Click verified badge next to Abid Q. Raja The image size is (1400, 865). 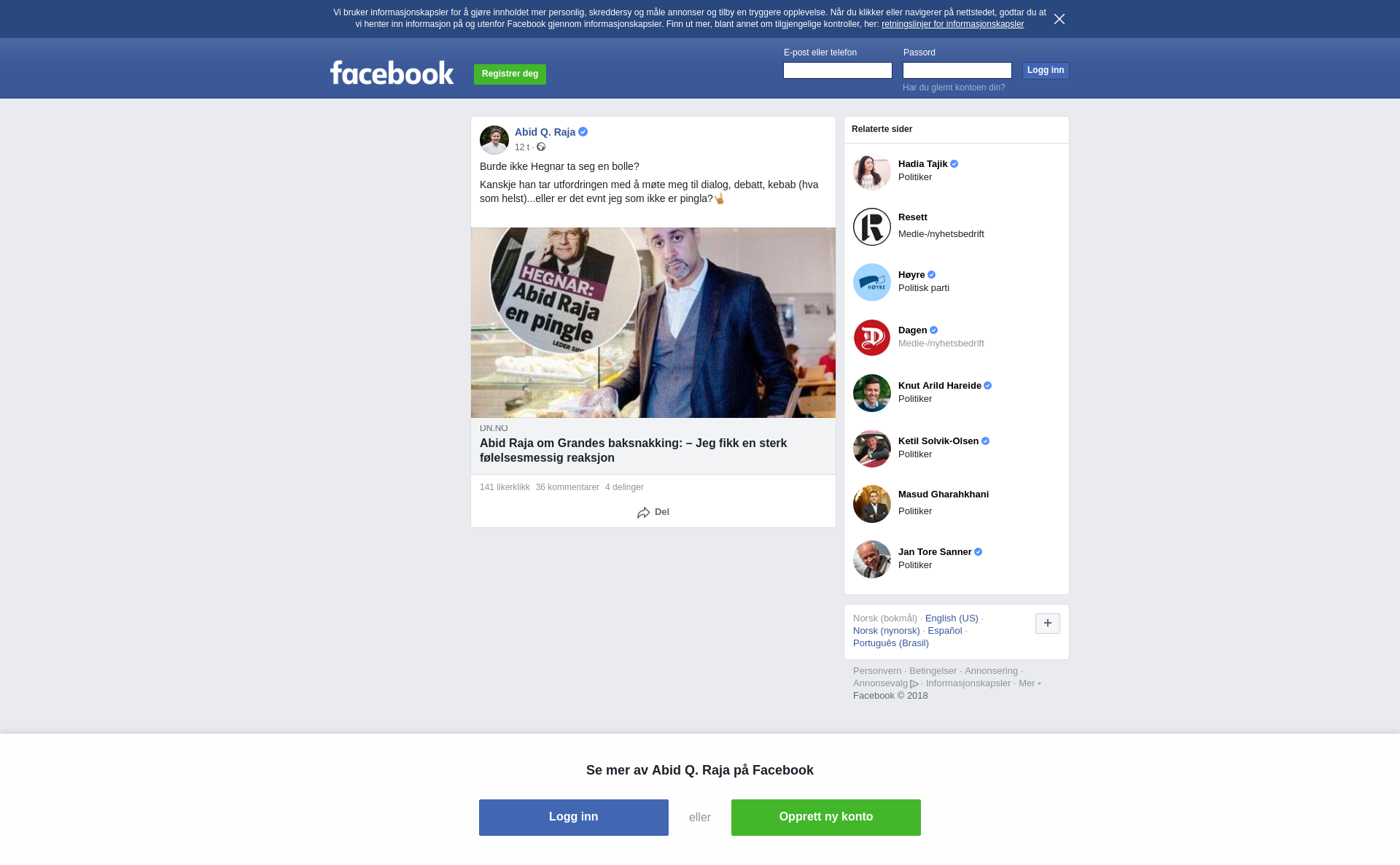[x=583, y=132]
